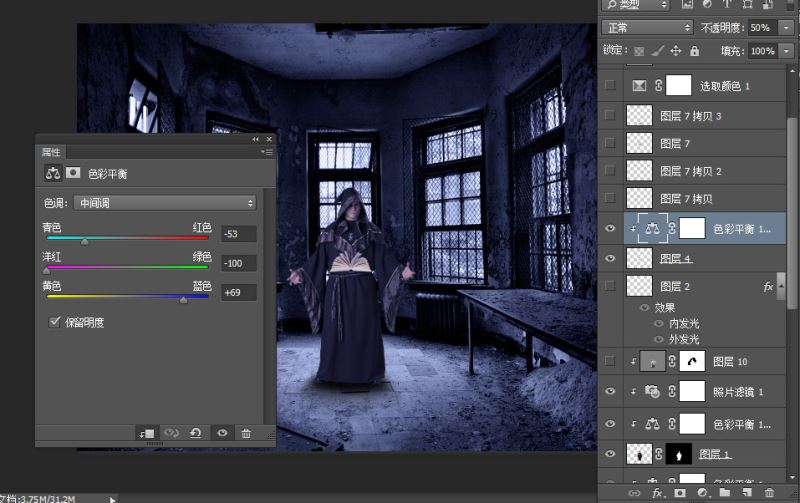Click the 青色-红色 slider handle

click(x=84, y=241)
